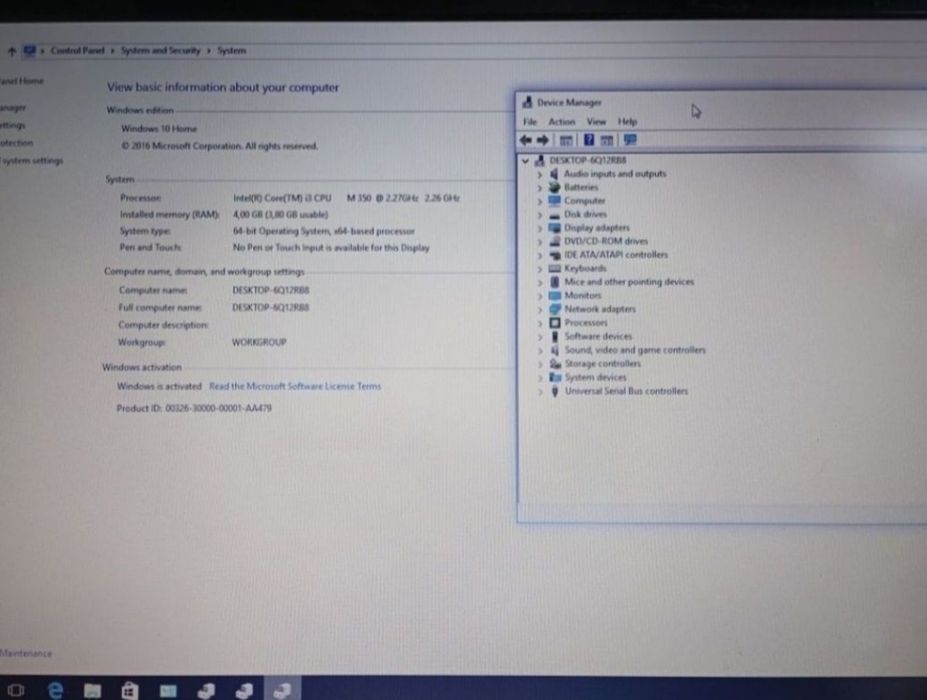Screen dimensions: 927x700
Task: Expand Sound, video and game controllers
Action: [539, 351]
